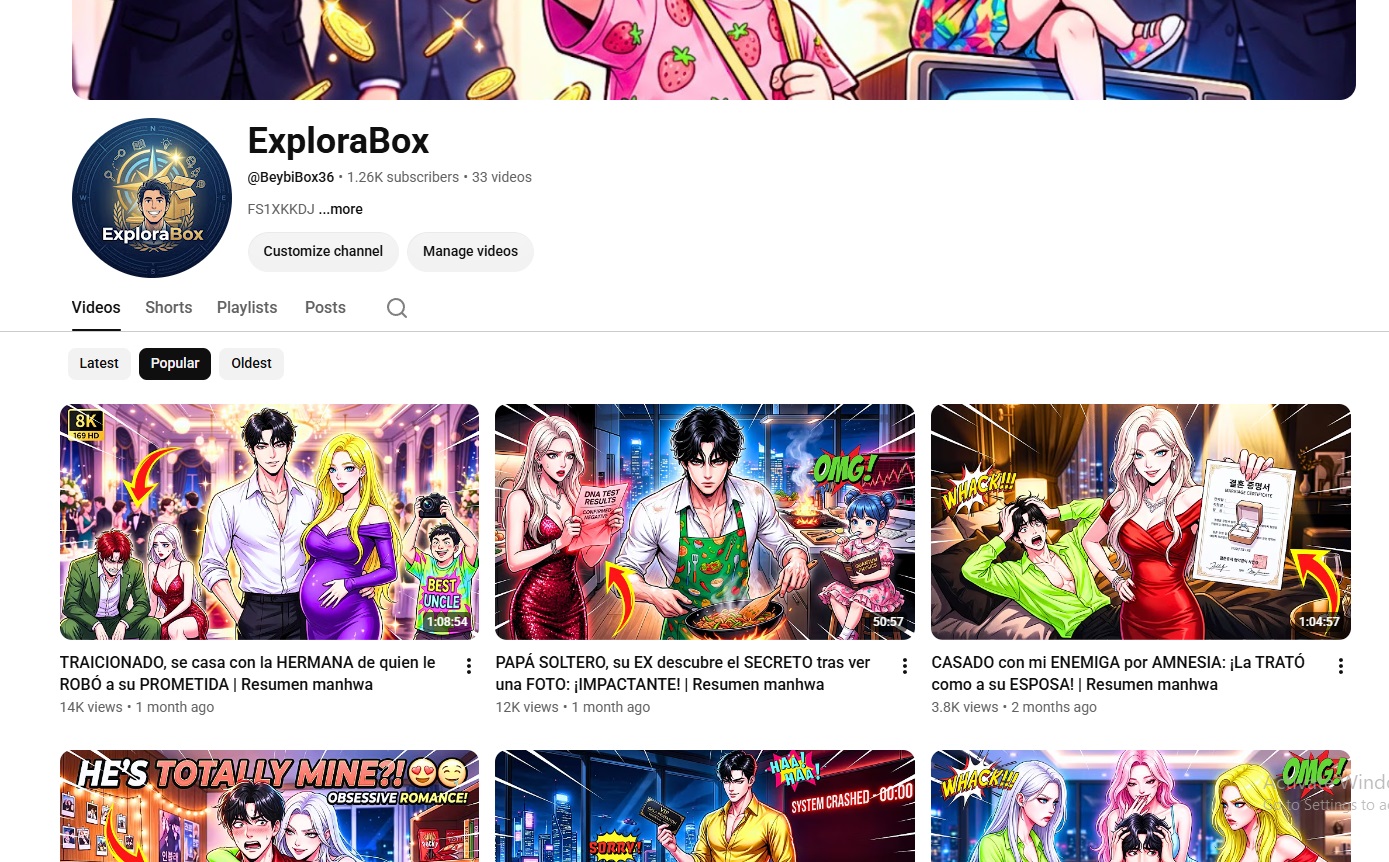Play the pregnant woman in purple dress thumbnail

coord(269,522)
